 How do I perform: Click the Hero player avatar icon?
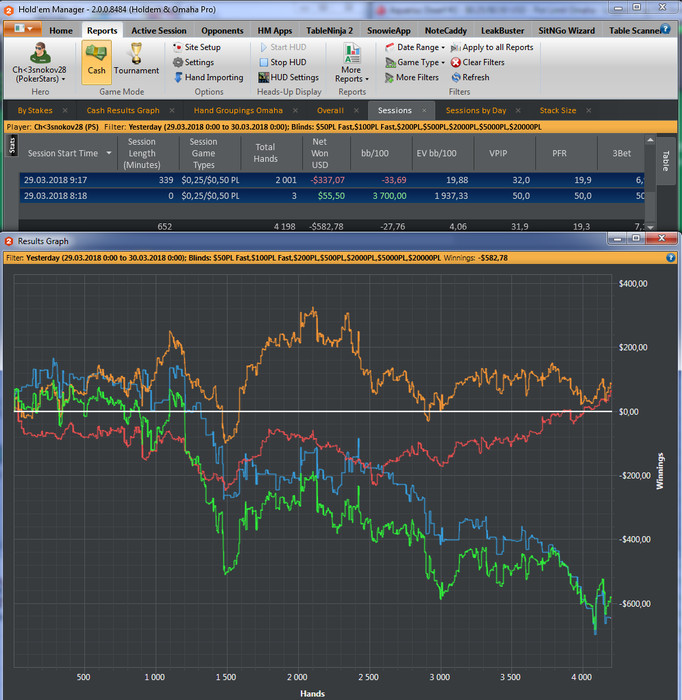click(40, 53)
